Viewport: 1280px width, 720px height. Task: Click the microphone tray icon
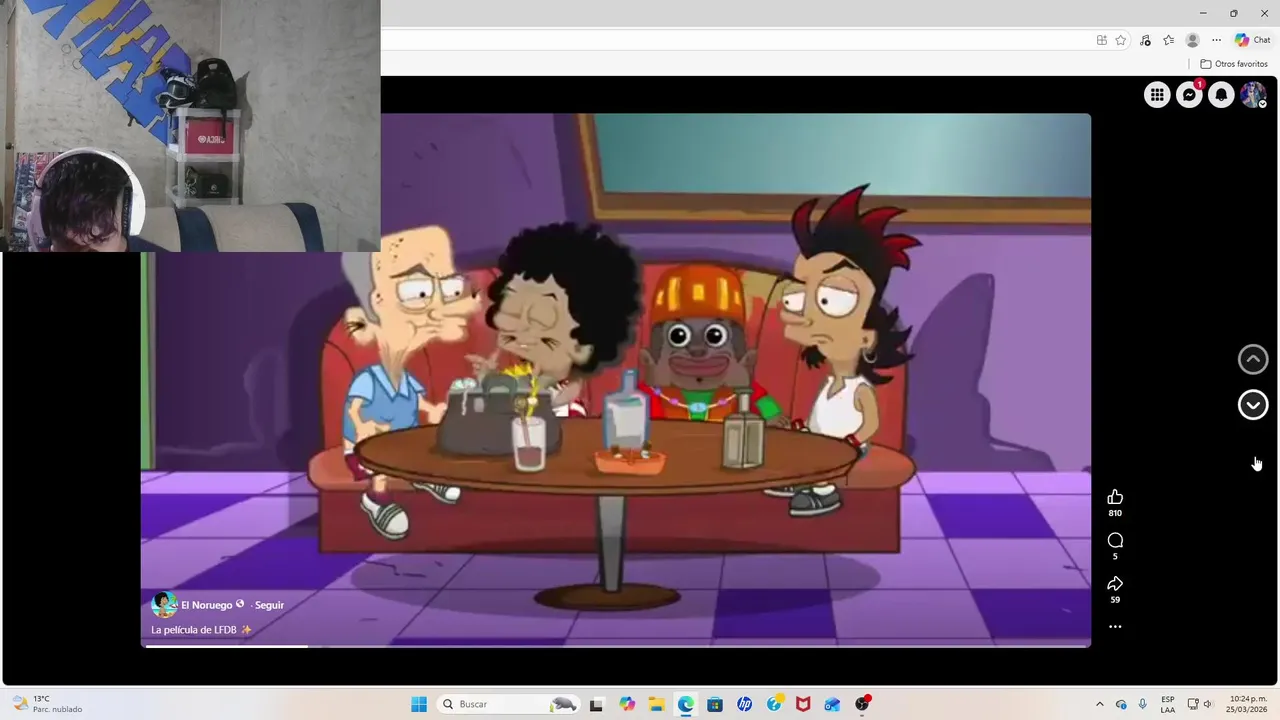click(1143, 704)
